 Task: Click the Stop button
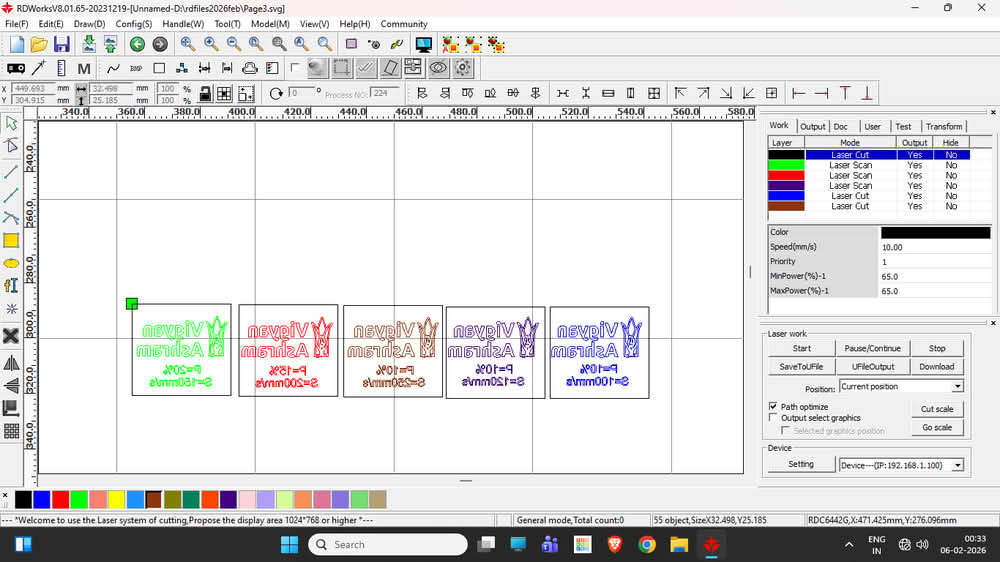click(x=937, y=348)
